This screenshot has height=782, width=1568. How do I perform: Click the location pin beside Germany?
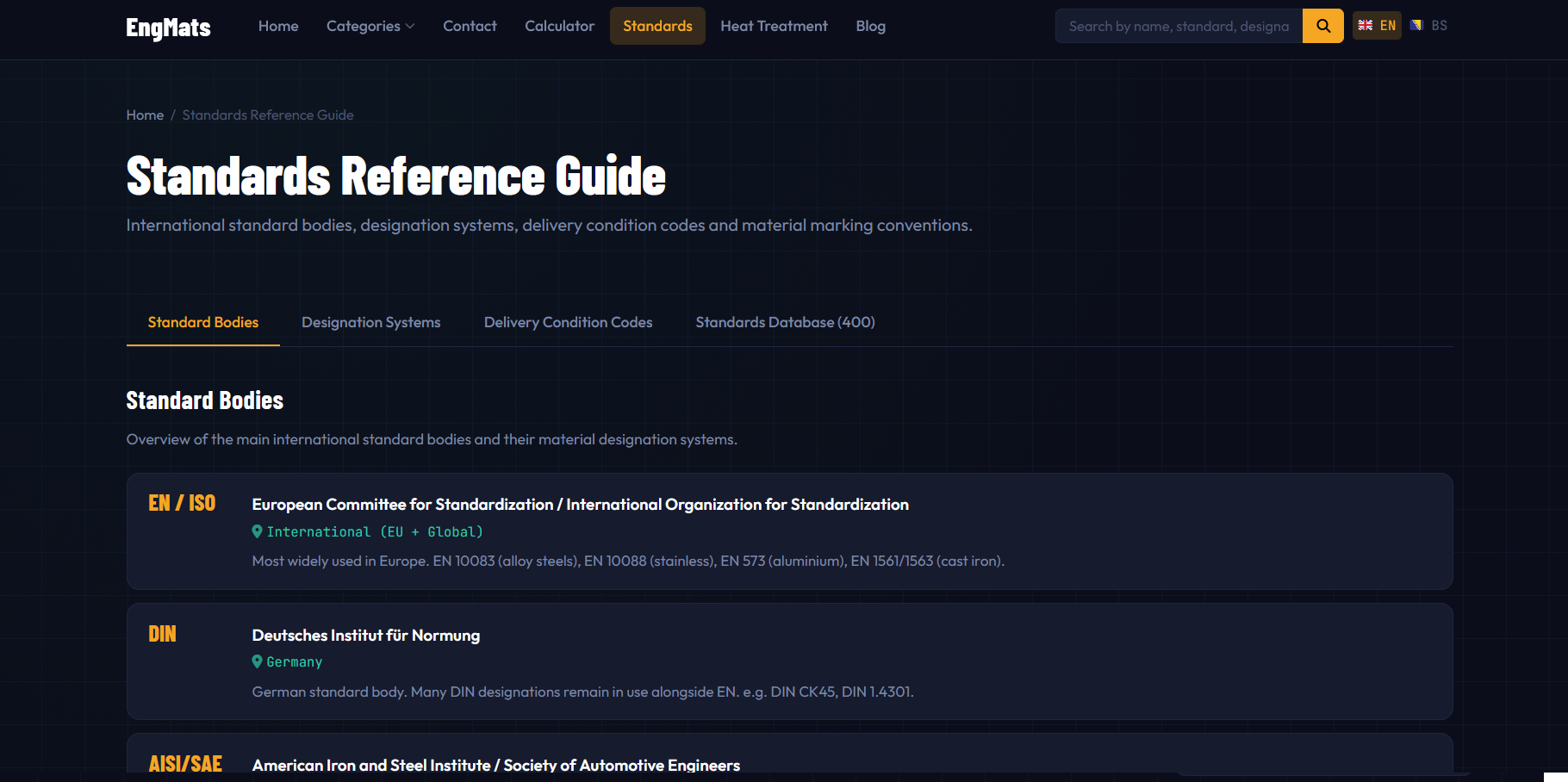tap(257, 661)
